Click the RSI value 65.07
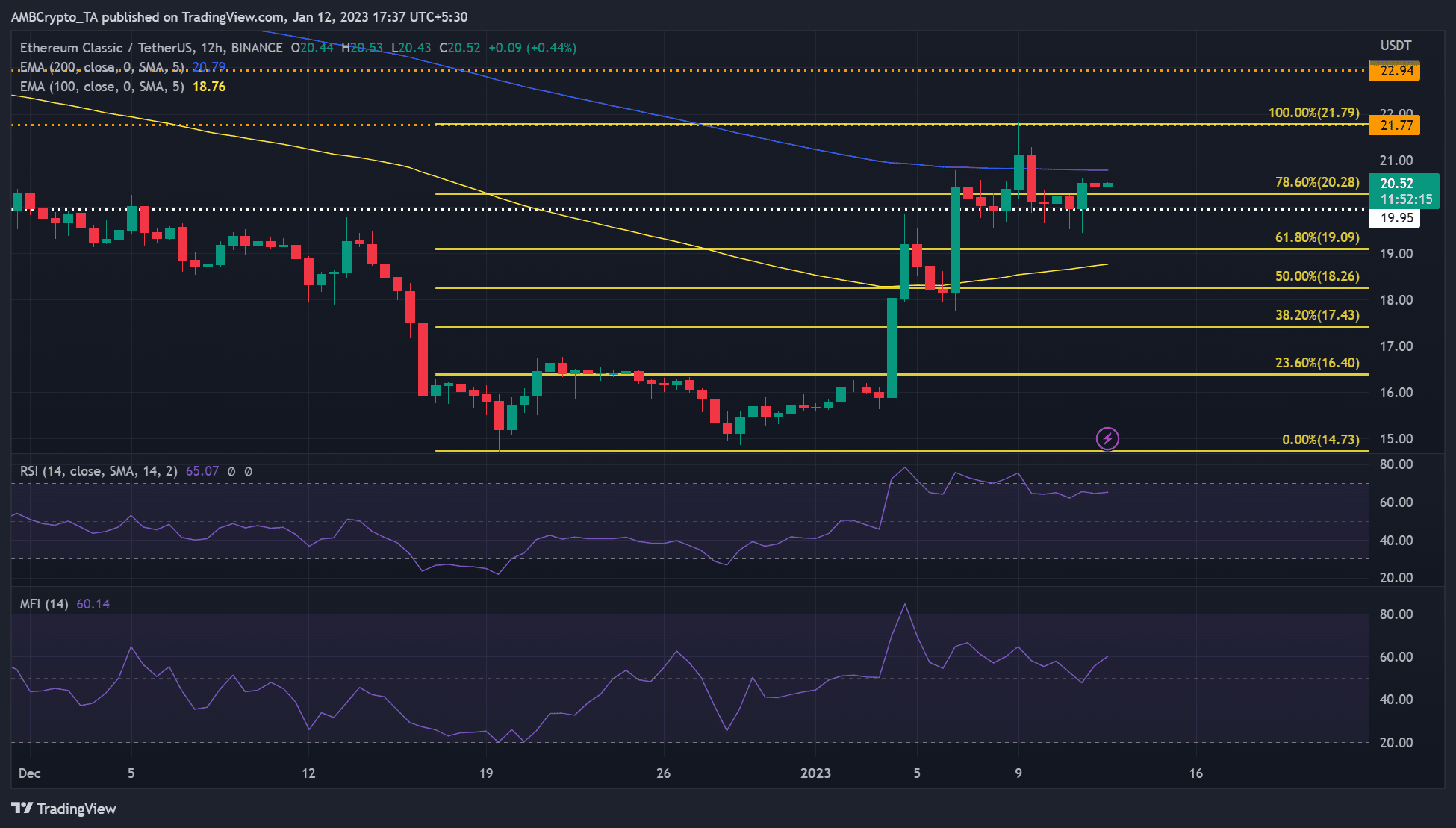The width and height of the screenshot is (1456, 828). pyautogui.click(x=202, y=471)
